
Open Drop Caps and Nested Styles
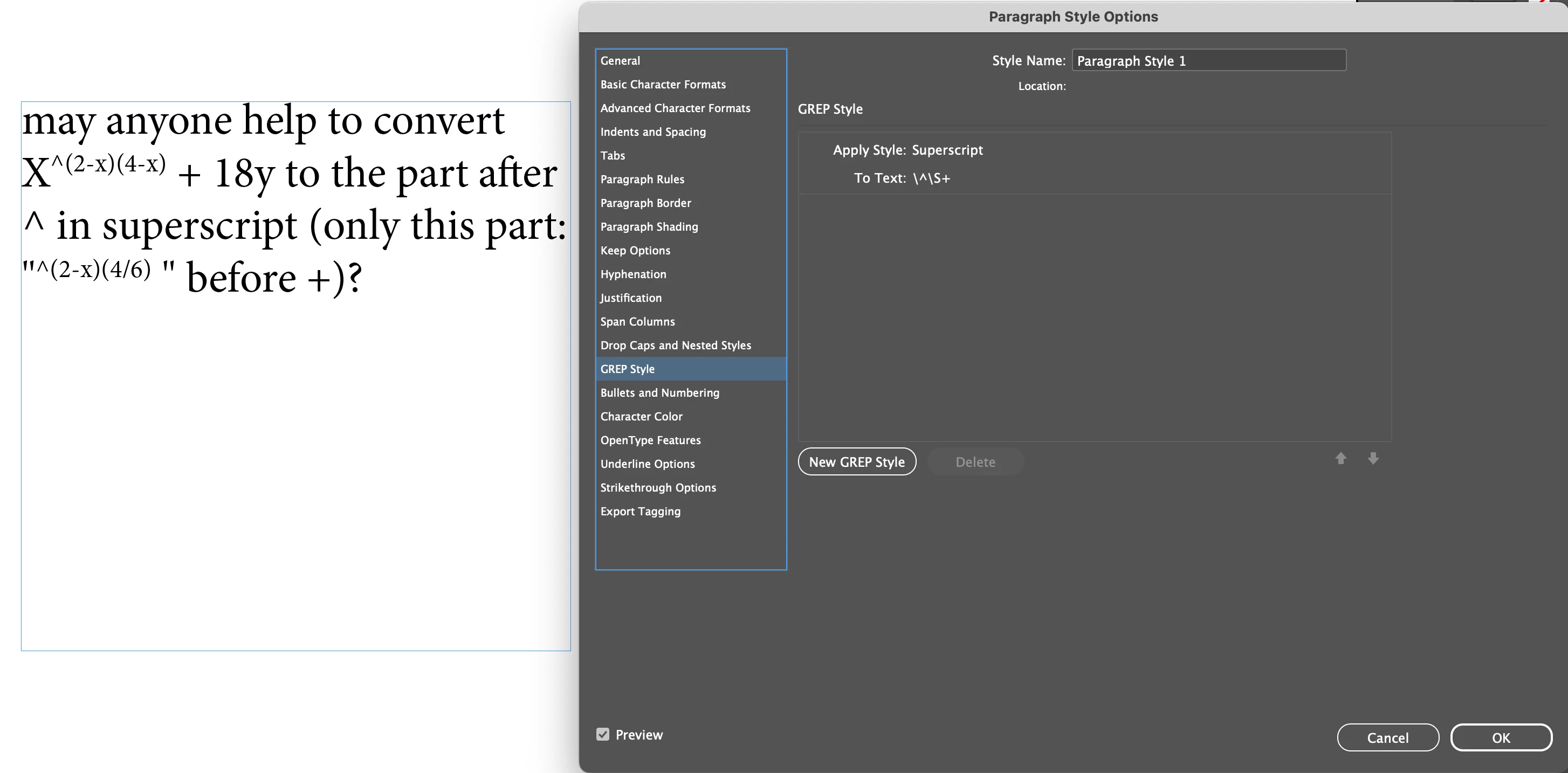pos(676,345)
